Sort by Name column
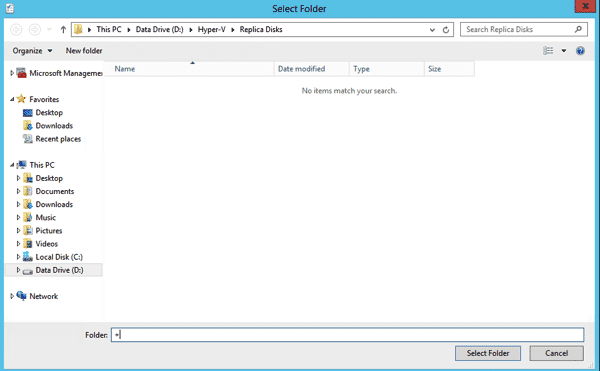600x371 pixels. [189, 69]
